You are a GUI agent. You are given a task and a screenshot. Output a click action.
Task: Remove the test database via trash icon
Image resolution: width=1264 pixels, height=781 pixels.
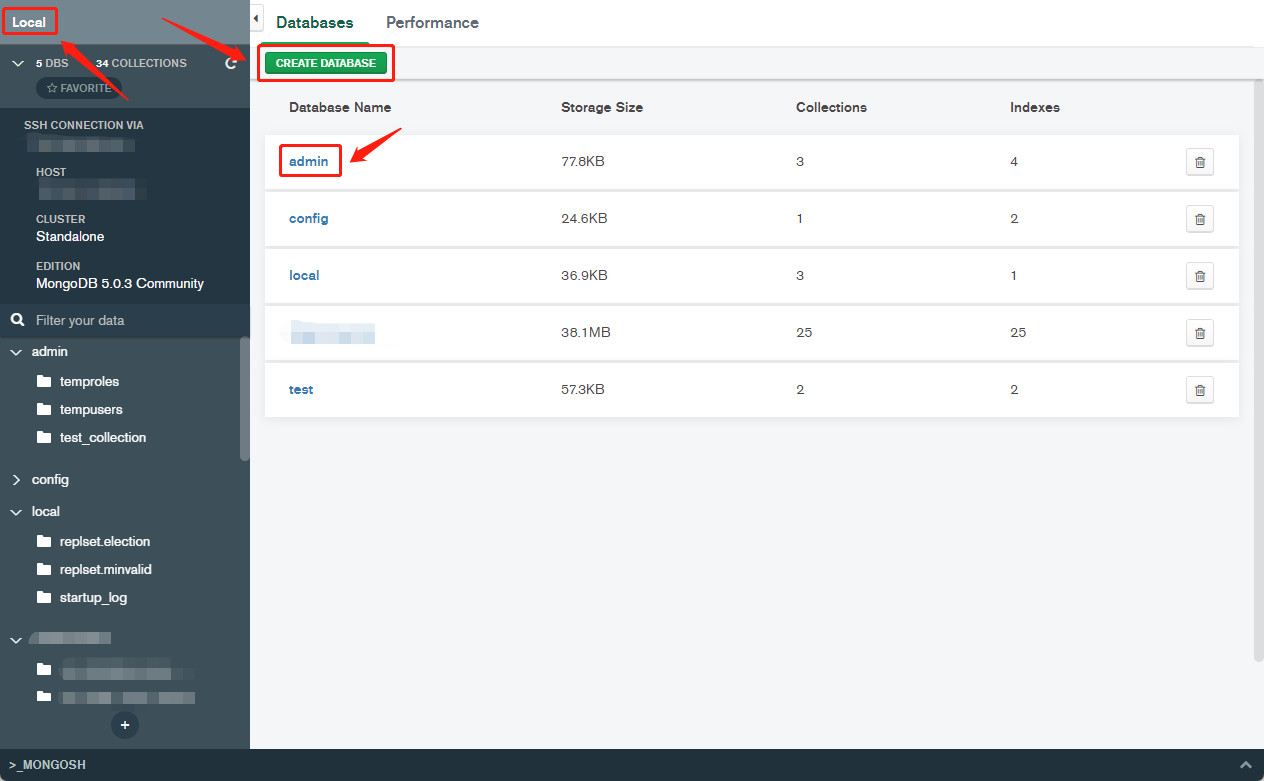click(x=1200, y=390)
